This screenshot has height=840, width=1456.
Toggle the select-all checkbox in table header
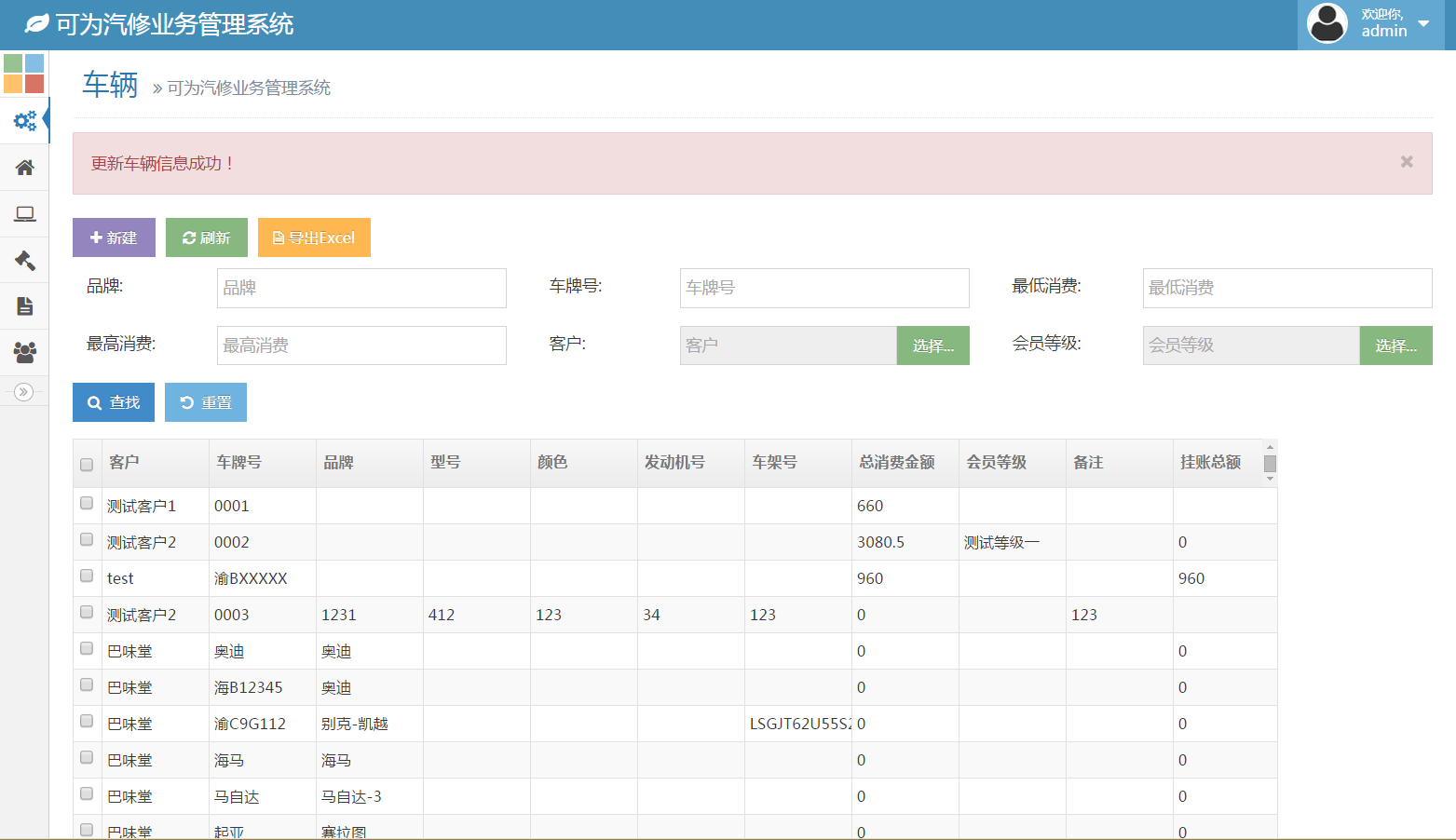pyautogui.click(x=87, y=465)
